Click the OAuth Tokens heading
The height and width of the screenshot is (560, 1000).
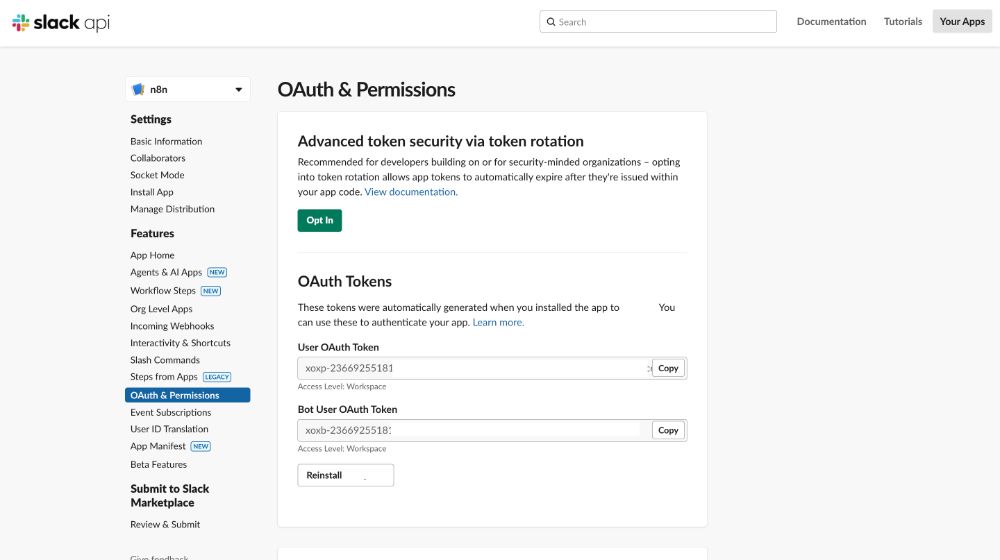[344, 281]
